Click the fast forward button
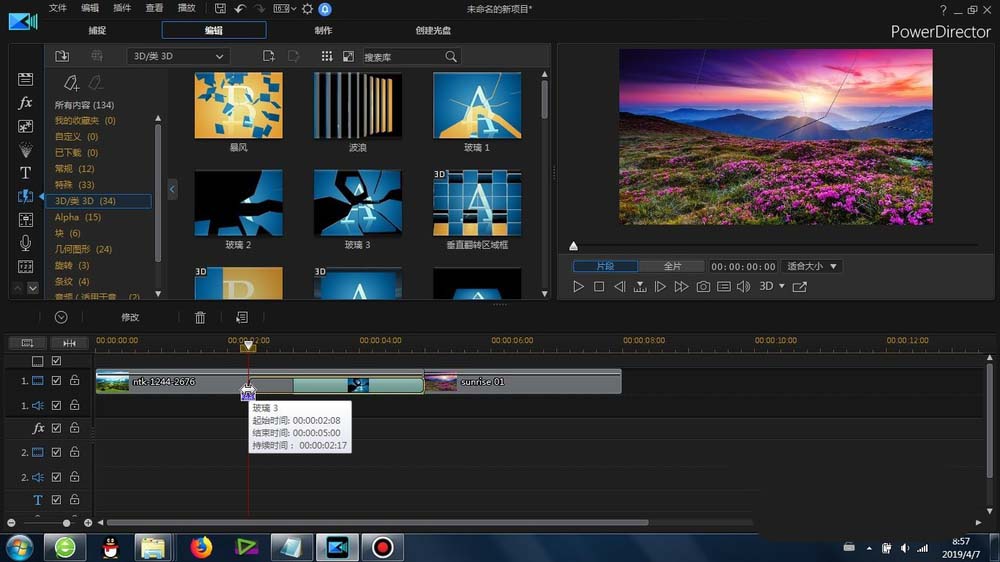 point(681,287)
